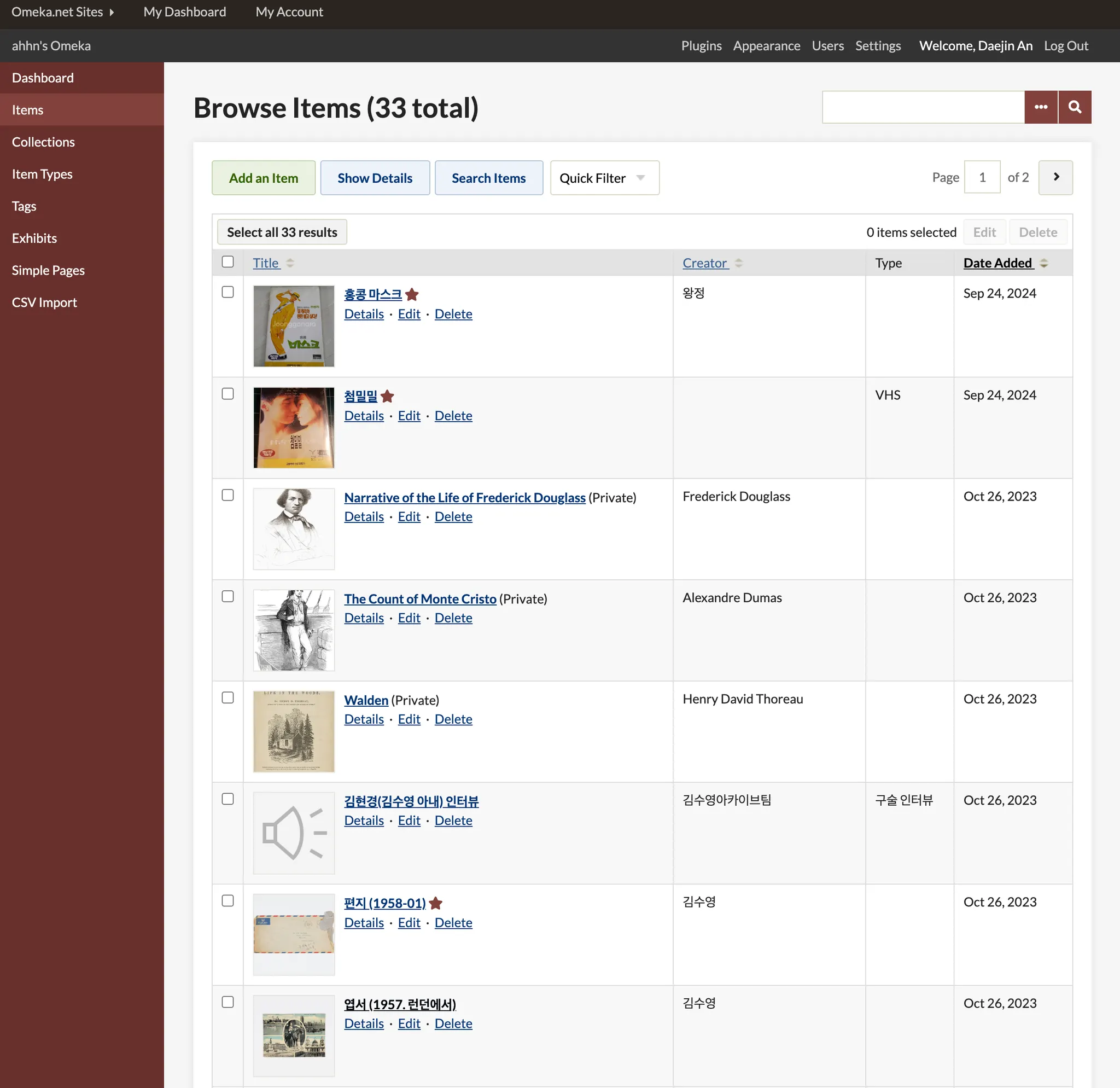This screenshot has height=1088, width=1120.
Task: Open Collections in the sidebar
Action: point(43,142)
